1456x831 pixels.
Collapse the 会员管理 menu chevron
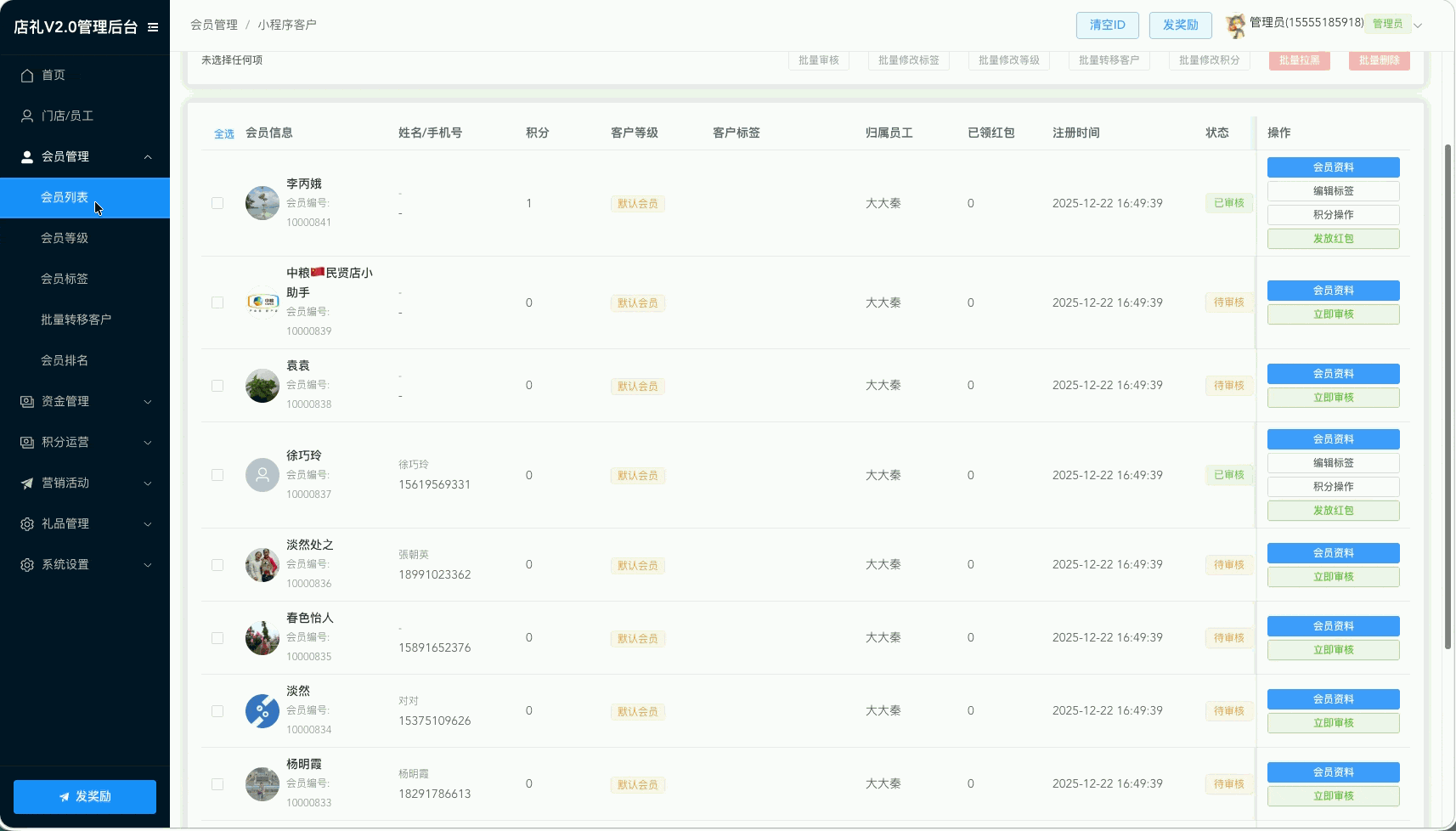pyautogui.click(x=148, y=157)
